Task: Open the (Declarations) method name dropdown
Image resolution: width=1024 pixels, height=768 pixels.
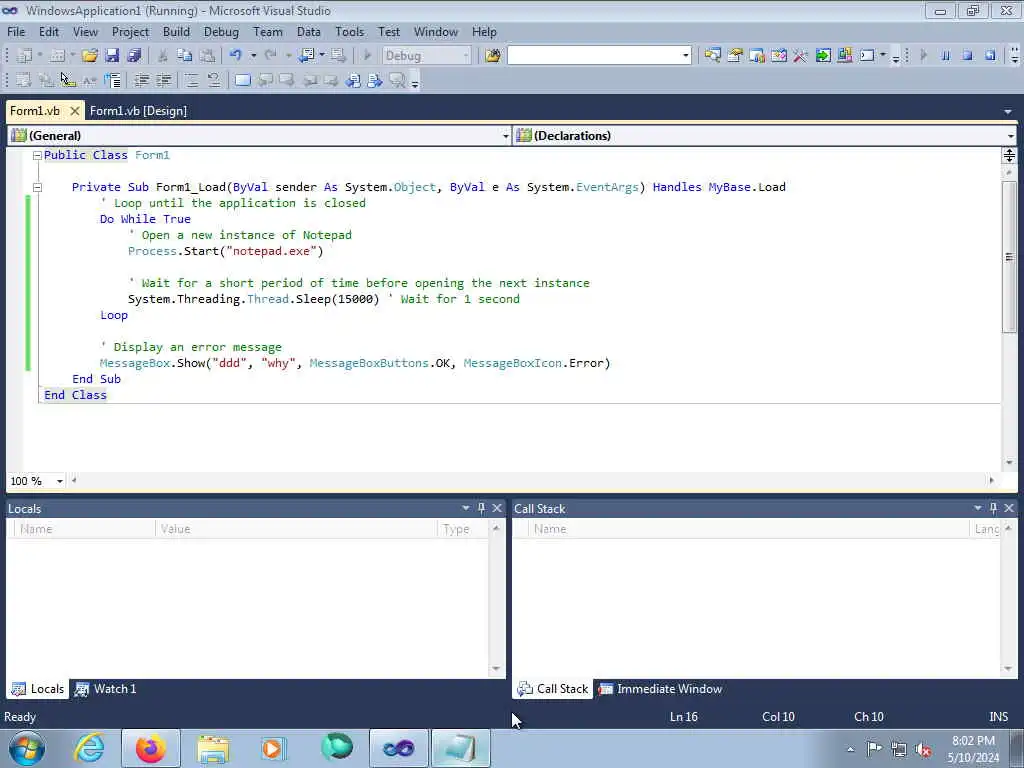Action: 1011,136
